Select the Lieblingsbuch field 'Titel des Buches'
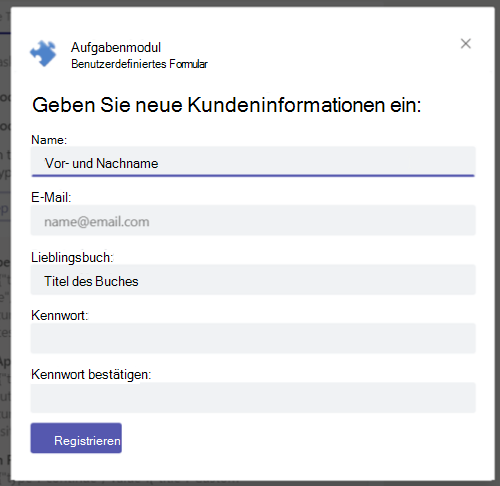This screenshot has width=500, height=486. coord(253,280)
